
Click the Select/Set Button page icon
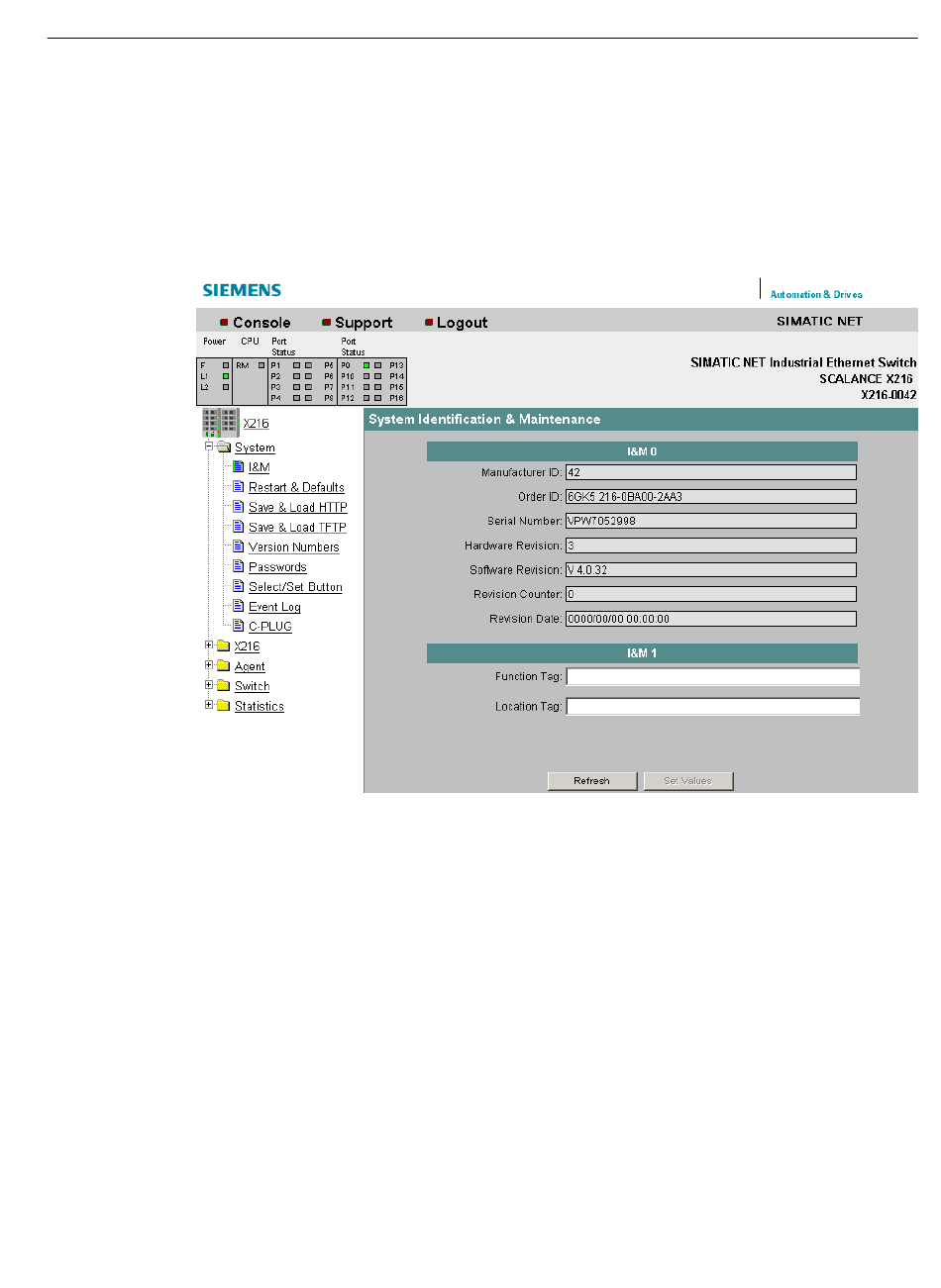[239, 585]
